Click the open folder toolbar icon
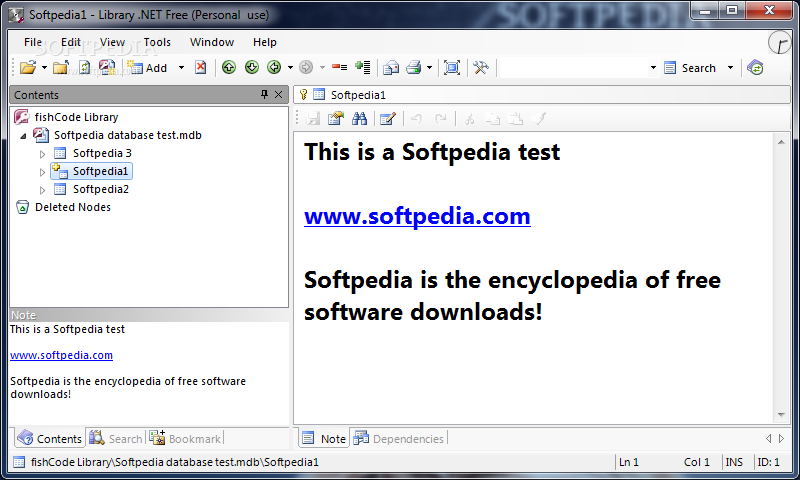Viewport: 800px width, 480px height. pyautogui.click(x=28, y=67)
